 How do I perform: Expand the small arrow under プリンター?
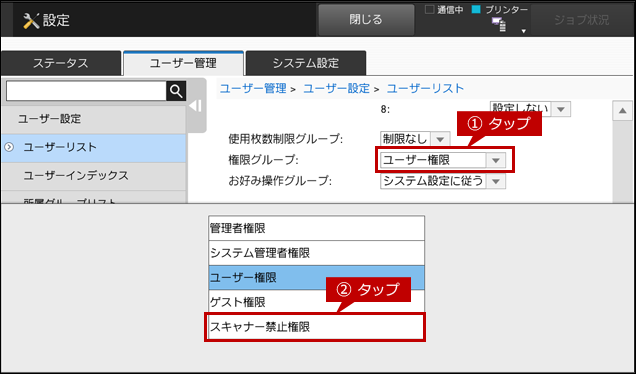click(524, 31)
